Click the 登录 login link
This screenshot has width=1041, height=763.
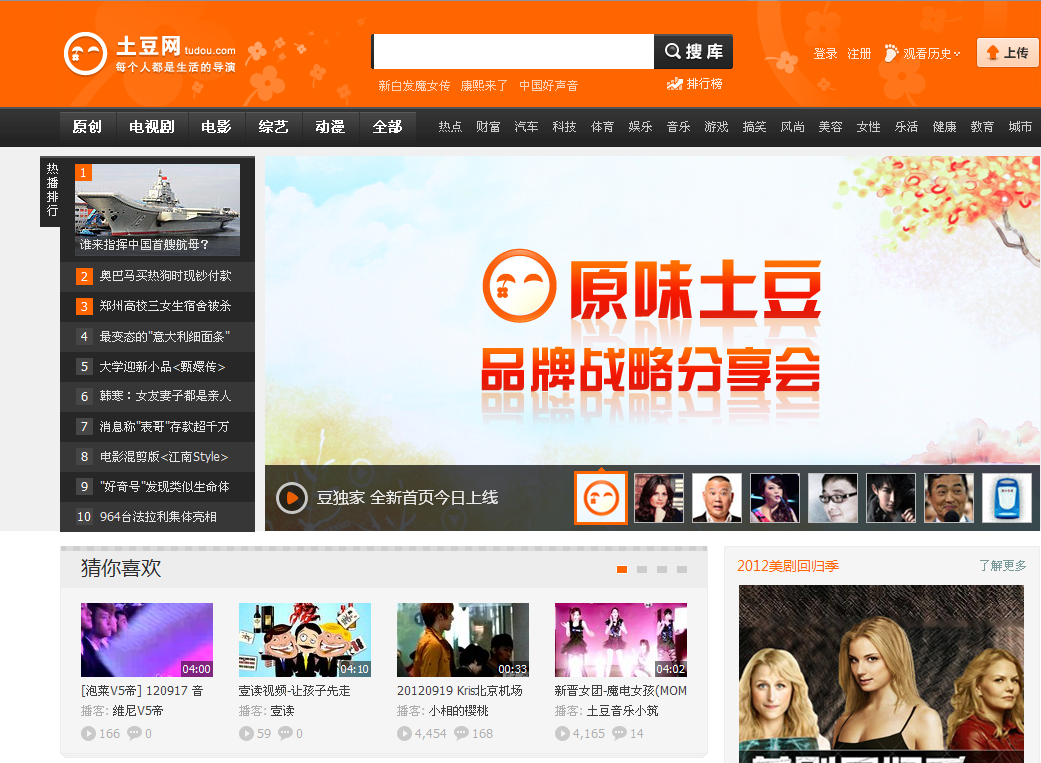point(825,54)
